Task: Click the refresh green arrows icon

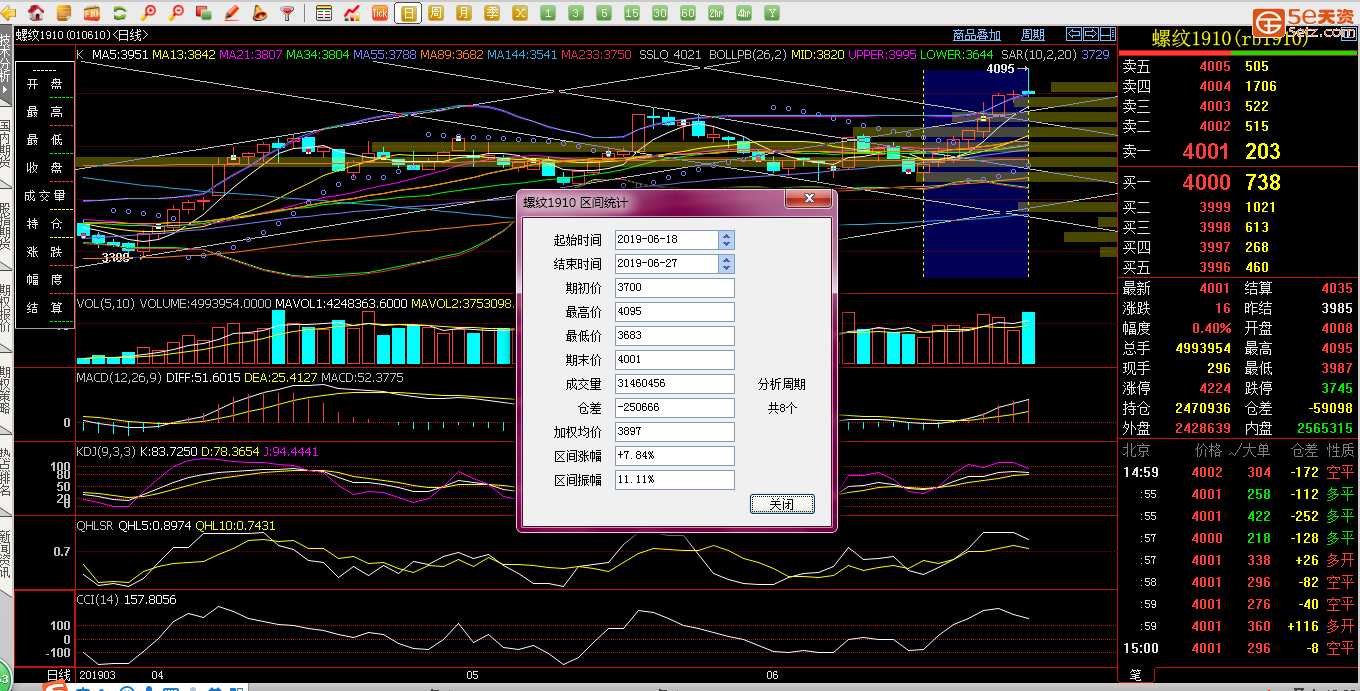Action: 120,13
